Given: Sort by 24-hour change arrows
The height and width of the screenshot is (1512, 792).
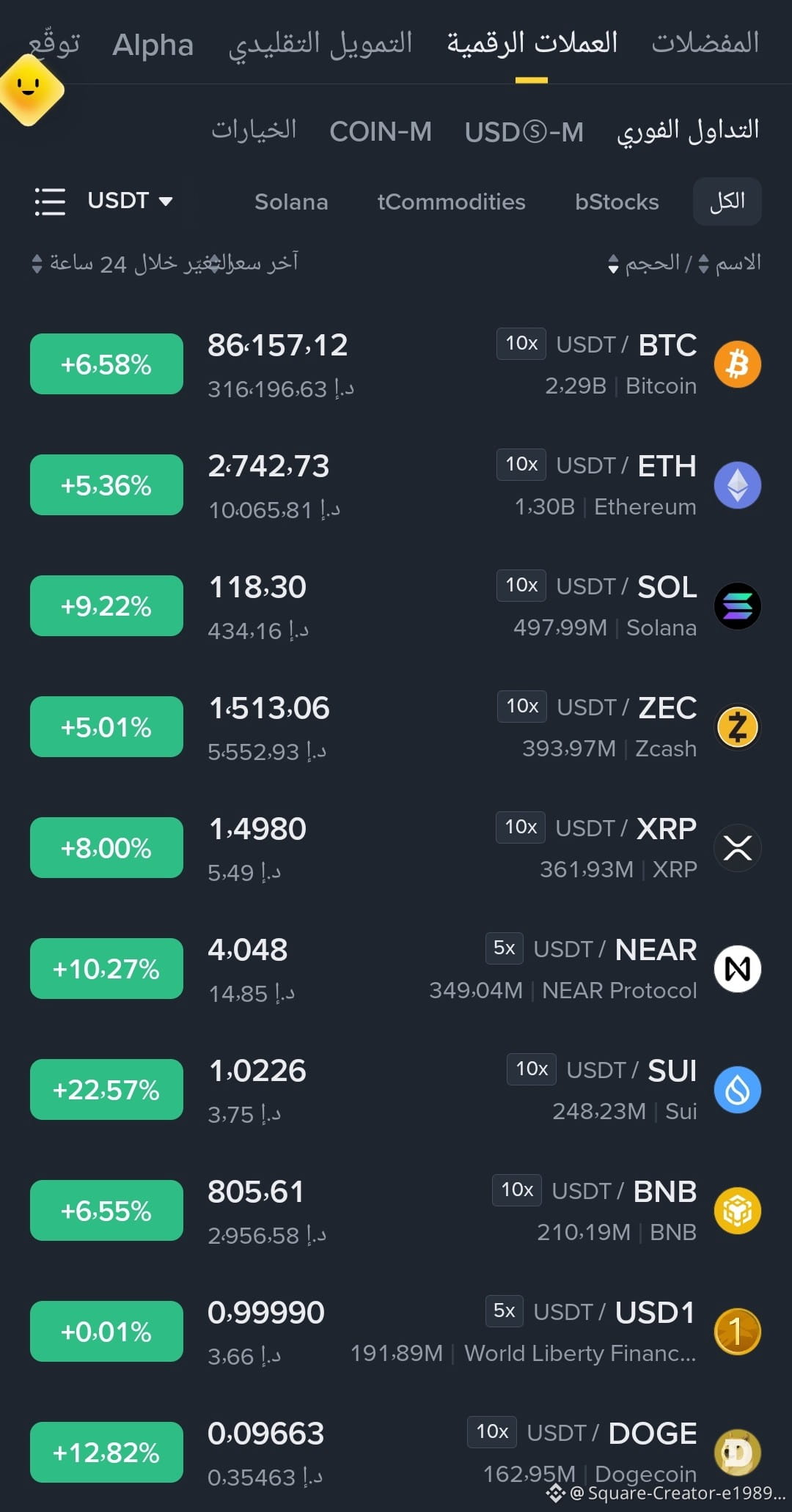Looking at the screenshot, I should 37,264.
